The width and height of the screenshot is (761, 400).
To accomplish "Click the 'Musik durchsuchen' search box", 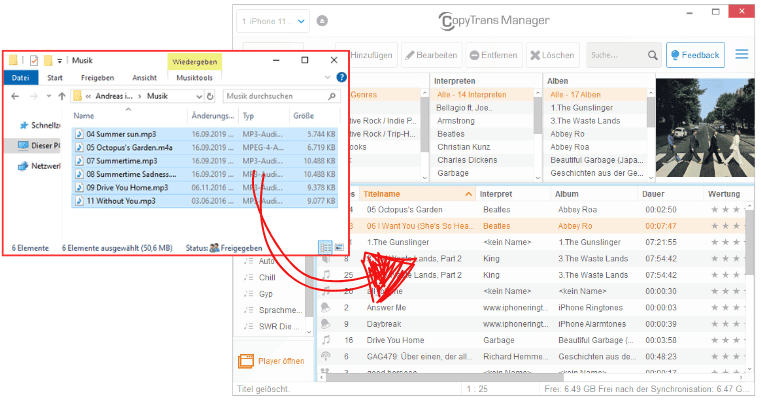I will click(281, 96).
